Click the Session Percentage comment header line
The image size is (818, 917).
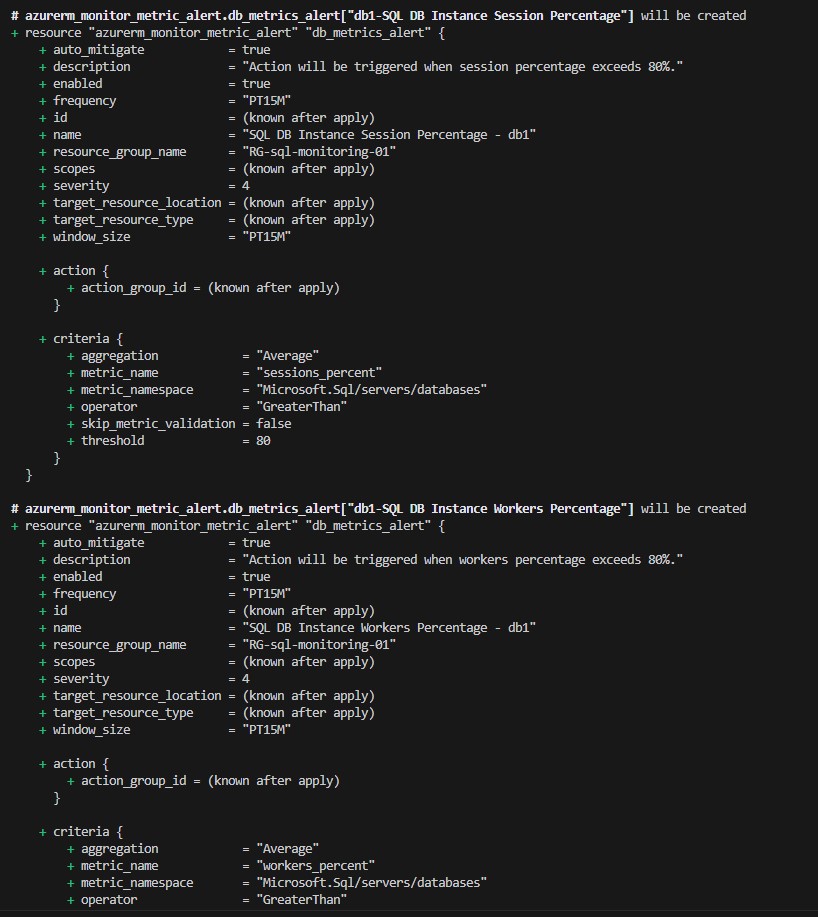tap(378, 16)
